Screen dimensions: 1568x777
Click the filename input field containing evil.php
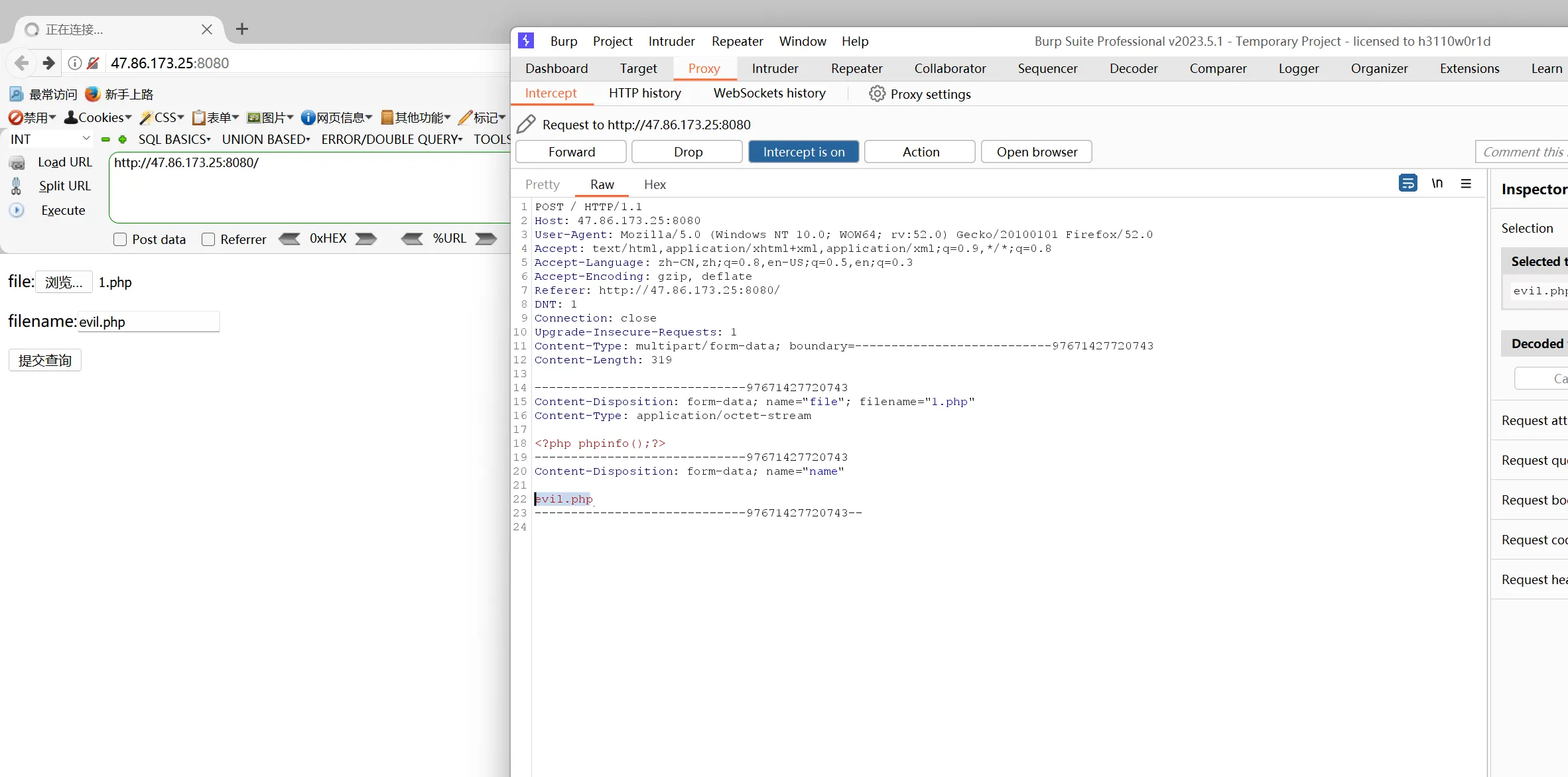(149, 322)
